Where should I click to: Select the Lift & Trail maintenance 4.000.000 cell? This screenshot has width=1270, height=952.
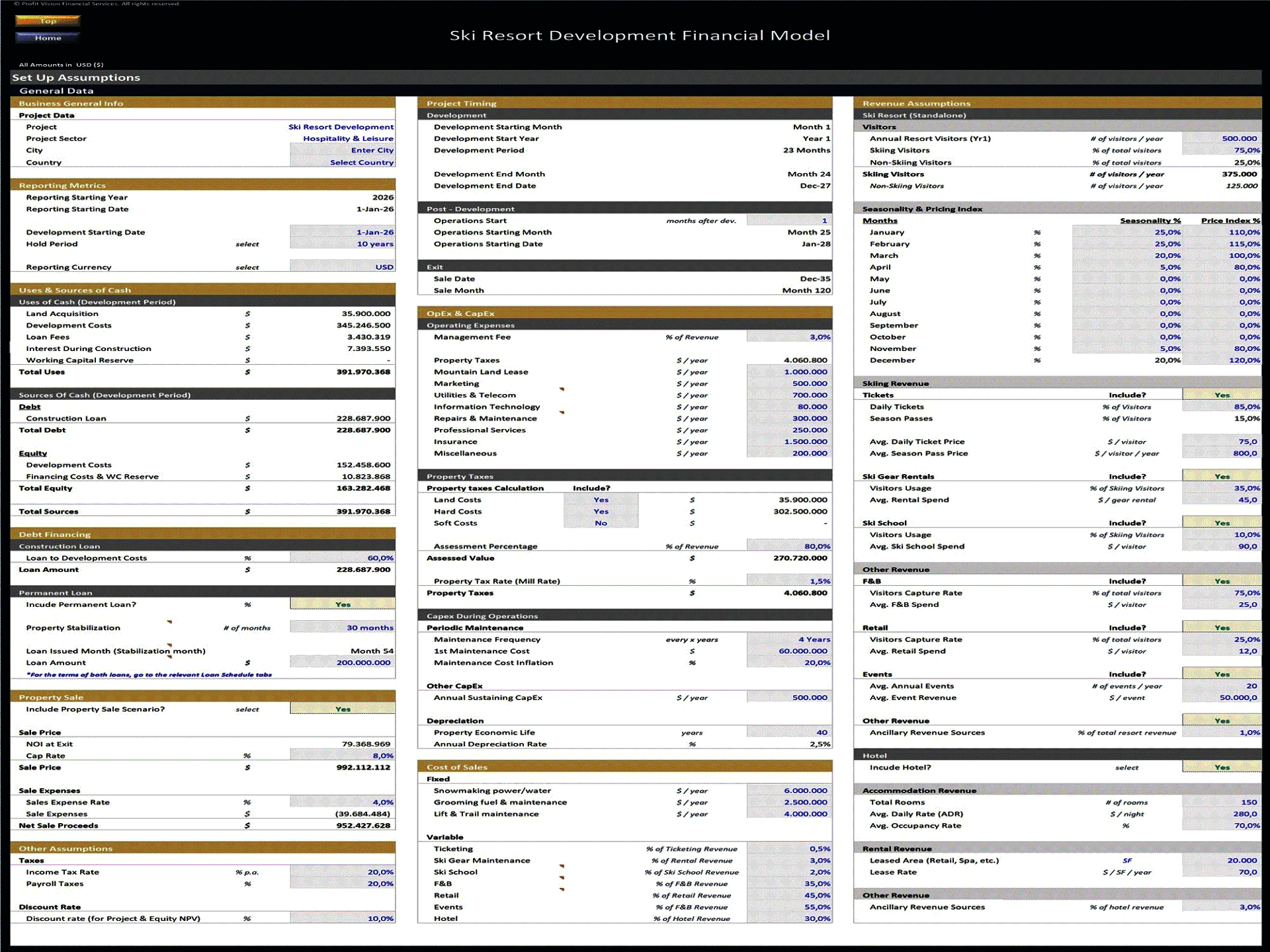click(x=789, y=814)
